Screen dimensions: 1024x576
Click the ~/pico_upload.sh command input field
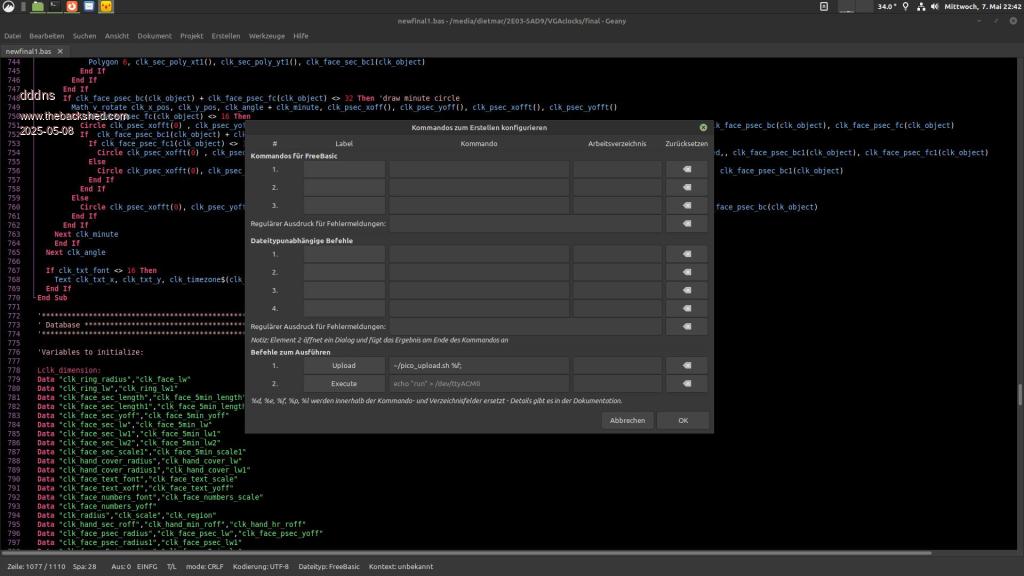pyautogui.click(x=478, y=366)
